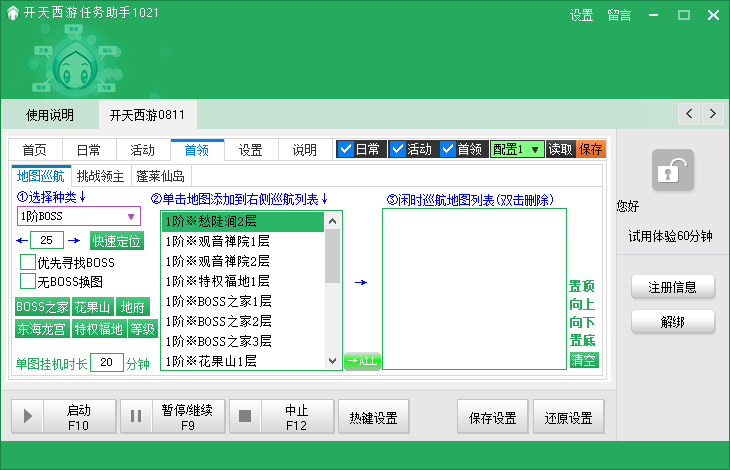Enable 优先寻找BOSS checkbox

(x=28, y=262)
